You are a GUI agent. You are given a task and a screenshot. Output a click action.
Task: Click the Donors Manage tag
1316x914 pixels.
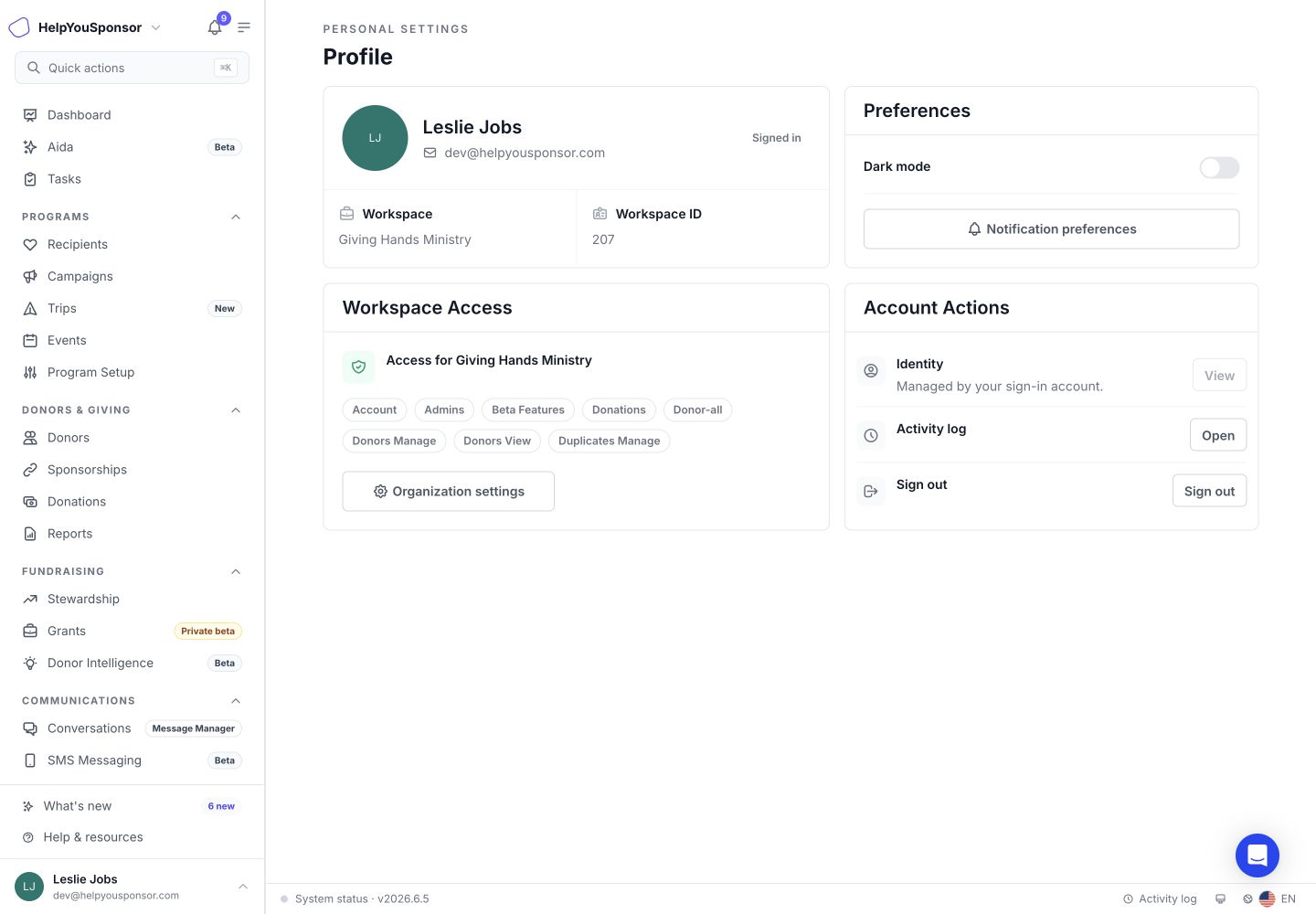tap(394, 441)
